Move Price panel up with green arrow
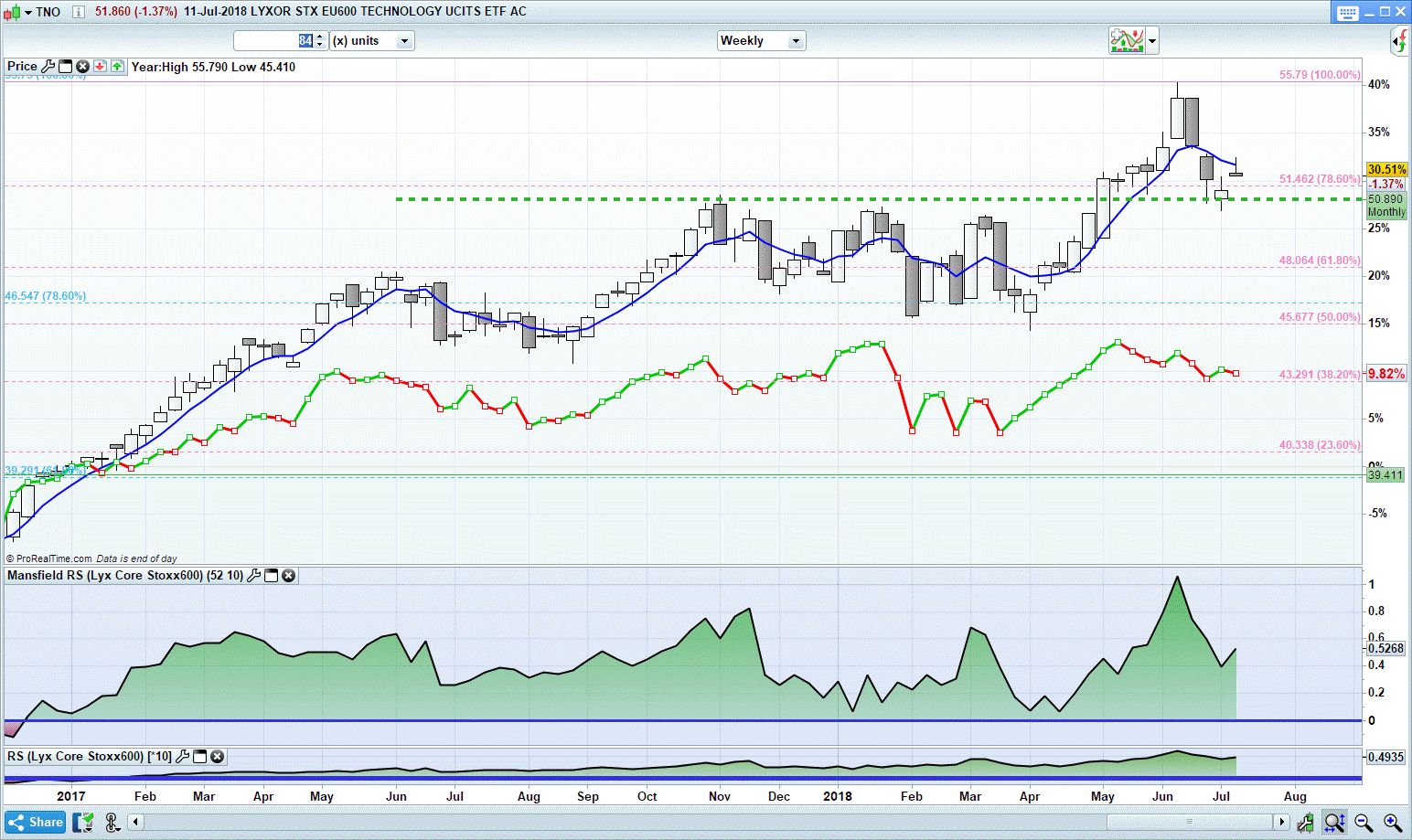 [x=117, y=66]
